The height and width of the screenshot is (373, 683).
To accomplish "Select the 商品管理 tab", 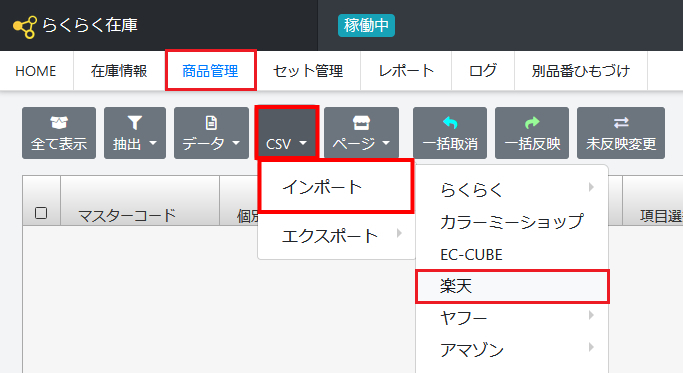I will tap(210, 71).
